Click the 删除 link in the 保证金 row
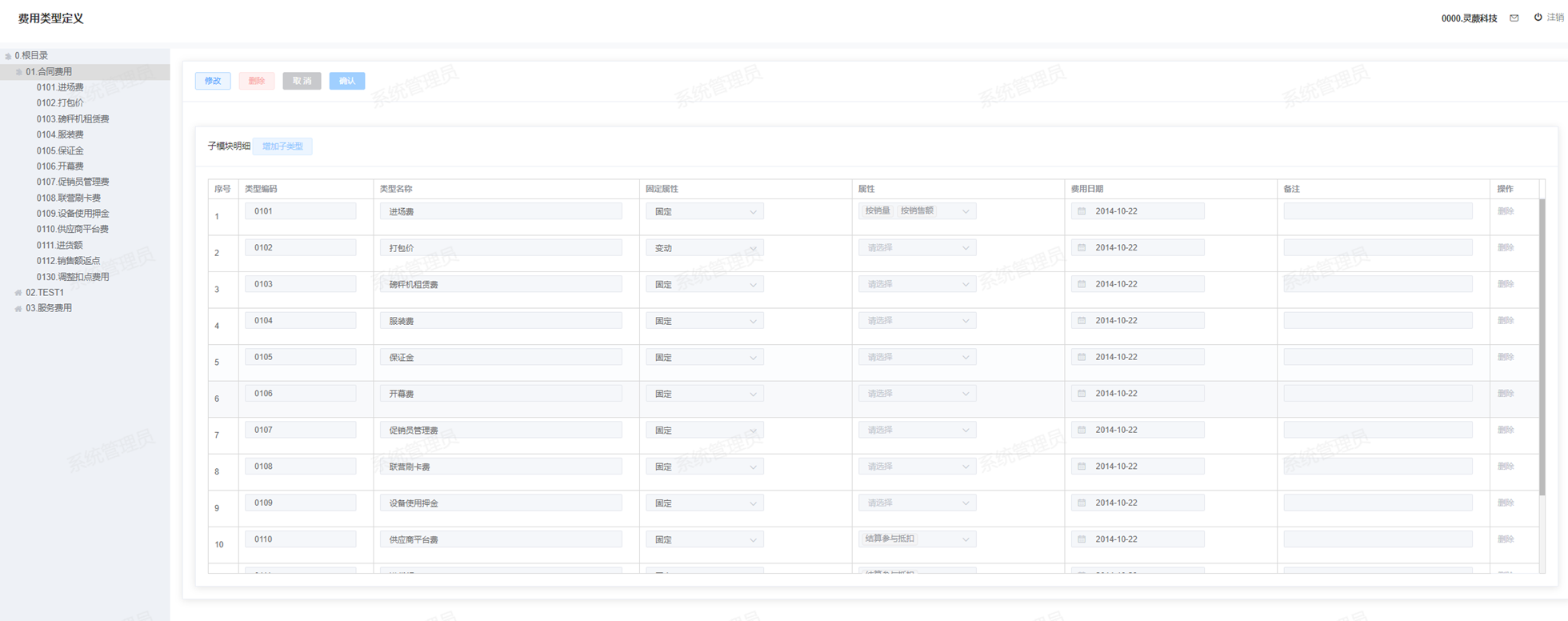 click(1506, 357)
